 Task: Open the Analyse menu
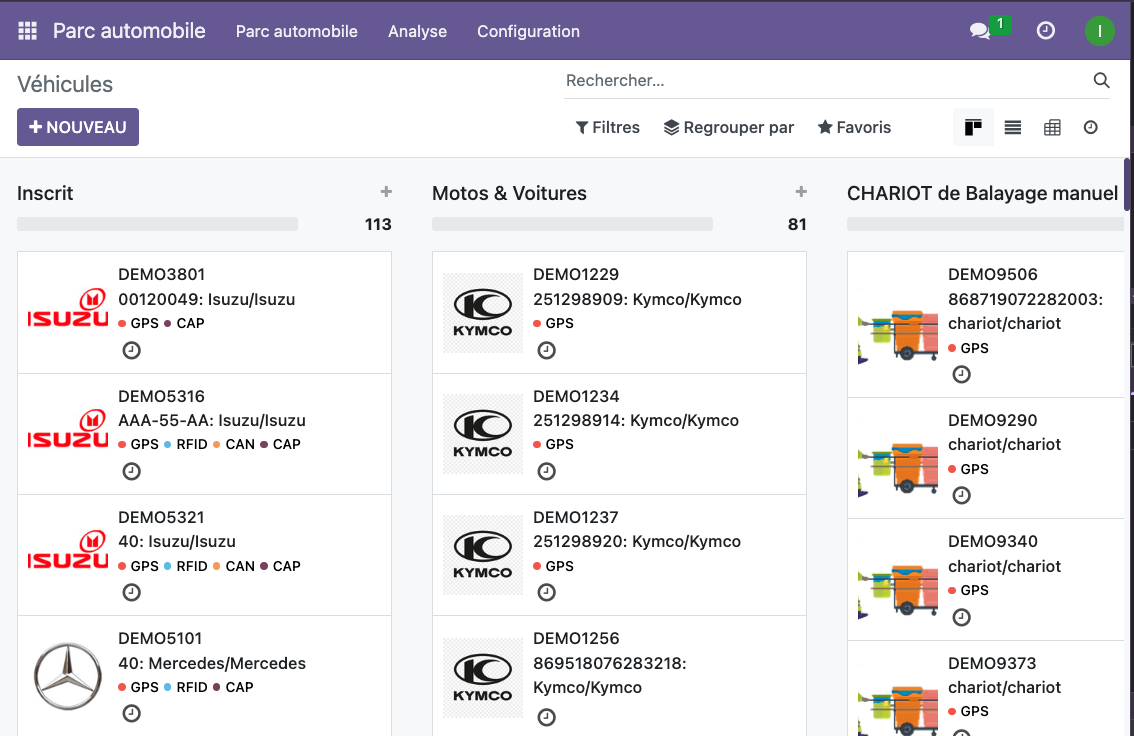(417, 31)
